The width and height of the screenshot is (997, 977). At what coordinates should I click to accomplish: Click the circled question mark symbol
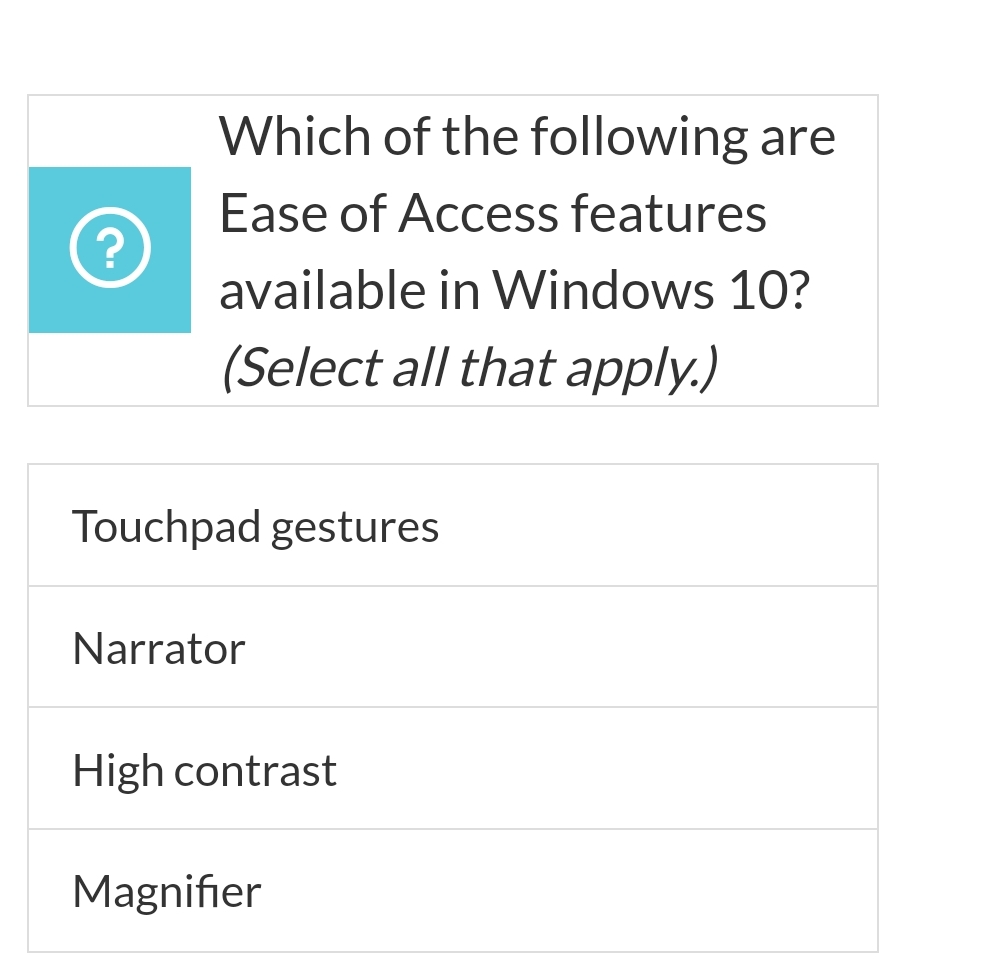[x=110, y=247]
